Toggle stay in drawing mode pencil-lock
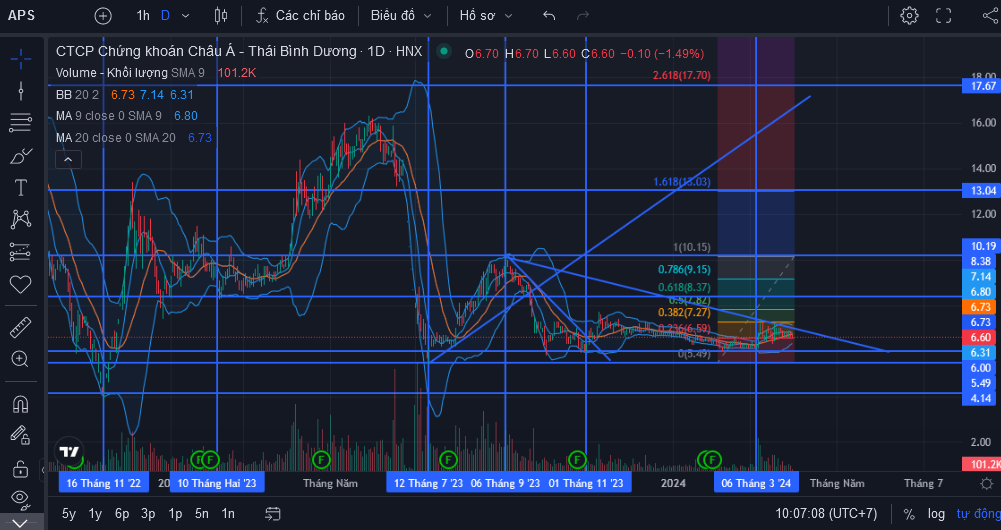The height and width of the screenshot is (530, 1001). 20,435
